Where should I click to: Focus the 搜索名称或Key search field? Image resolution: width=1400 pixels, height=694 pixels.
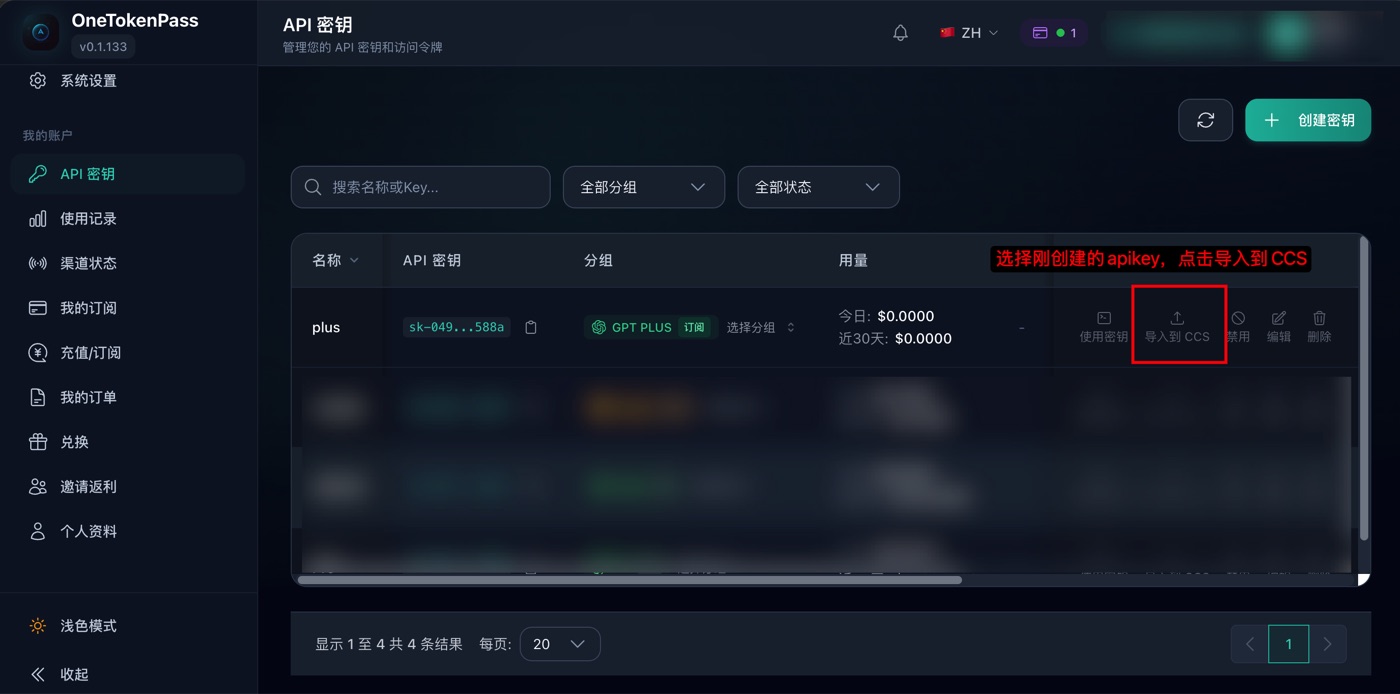coord(421,187)
